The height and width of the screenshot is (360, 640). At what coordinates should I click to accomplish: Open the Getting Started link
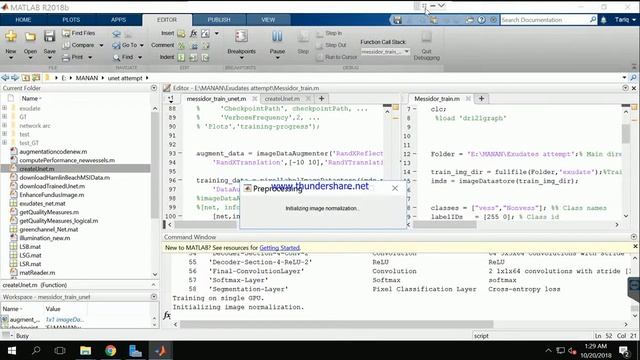coord(280,248)
